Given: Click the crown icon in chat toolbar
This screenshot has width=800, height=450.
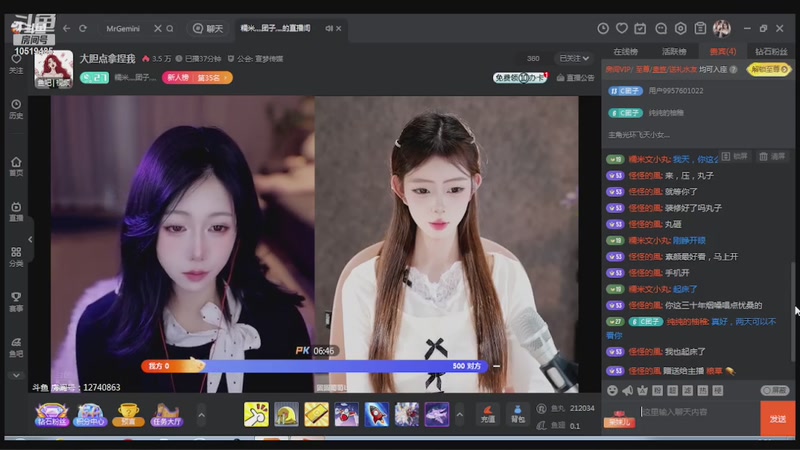Looking at the screenshot, I should (x=642, y=390).
